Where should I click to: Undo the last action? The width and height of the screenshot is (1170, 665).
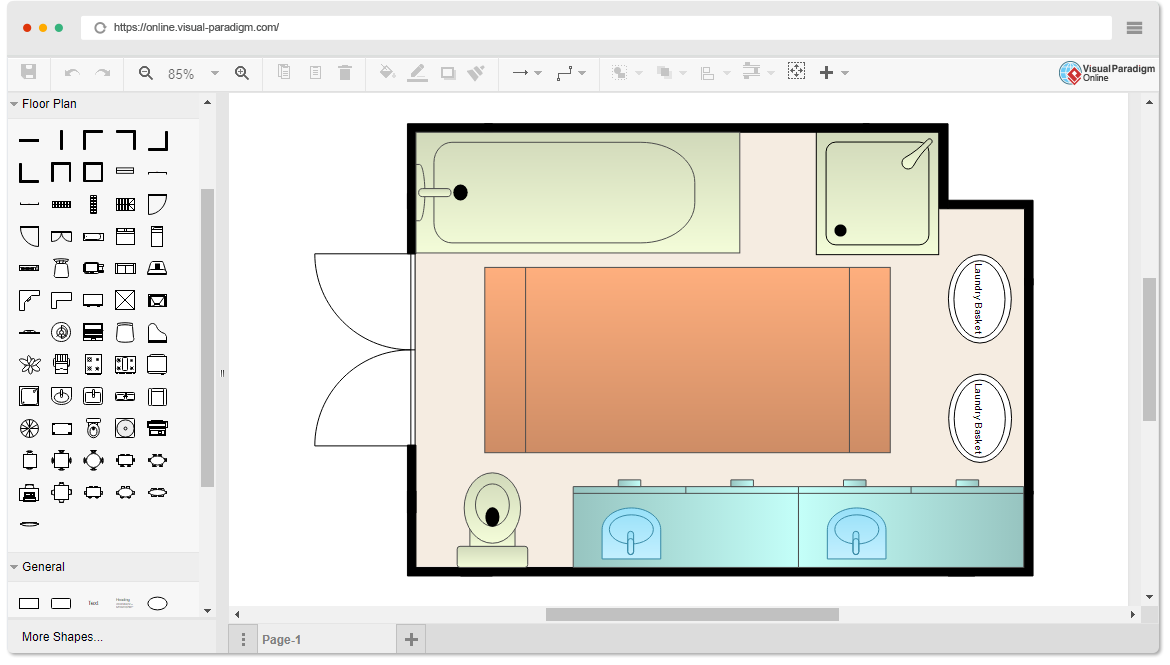72,72
